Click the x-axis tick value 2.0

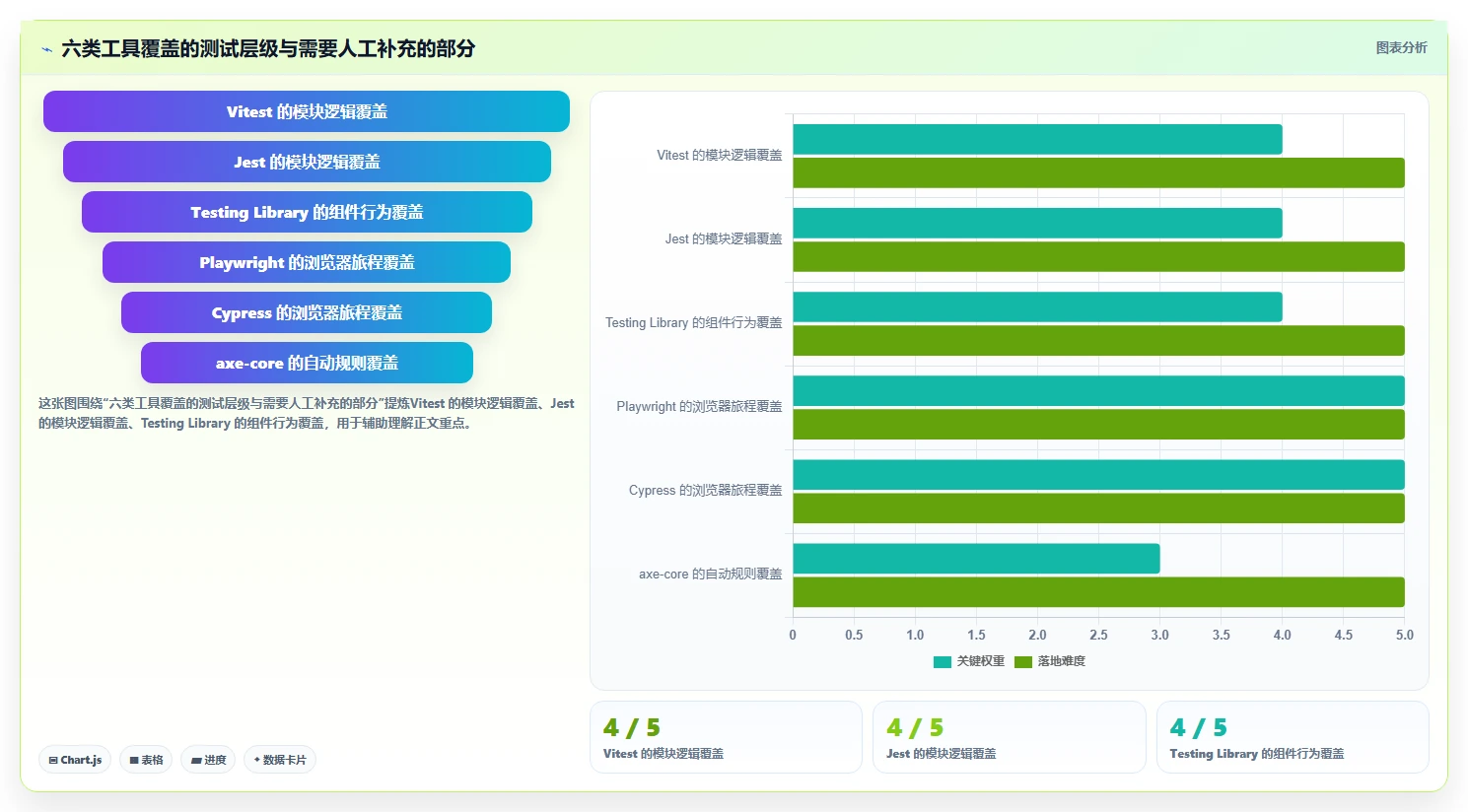[1037, 635]
